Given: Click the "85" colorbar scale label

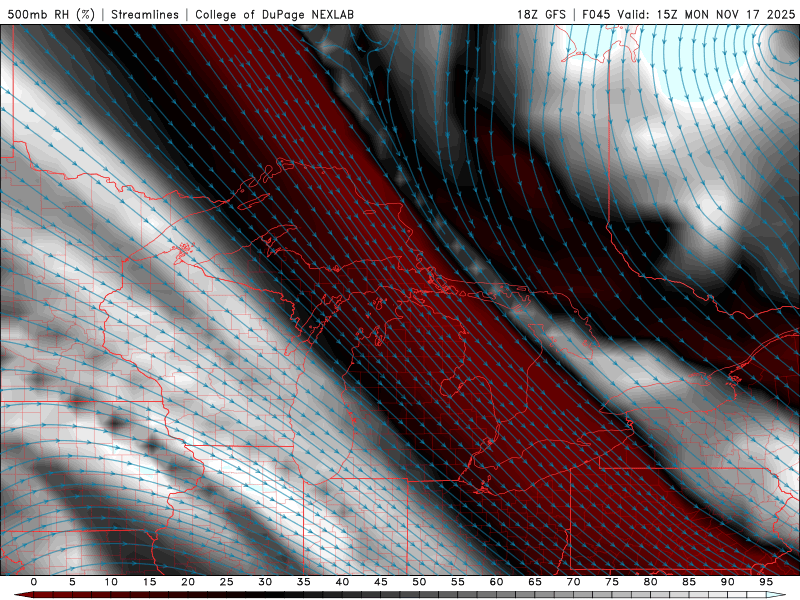Looking at the screenshot, I should 689,582.
